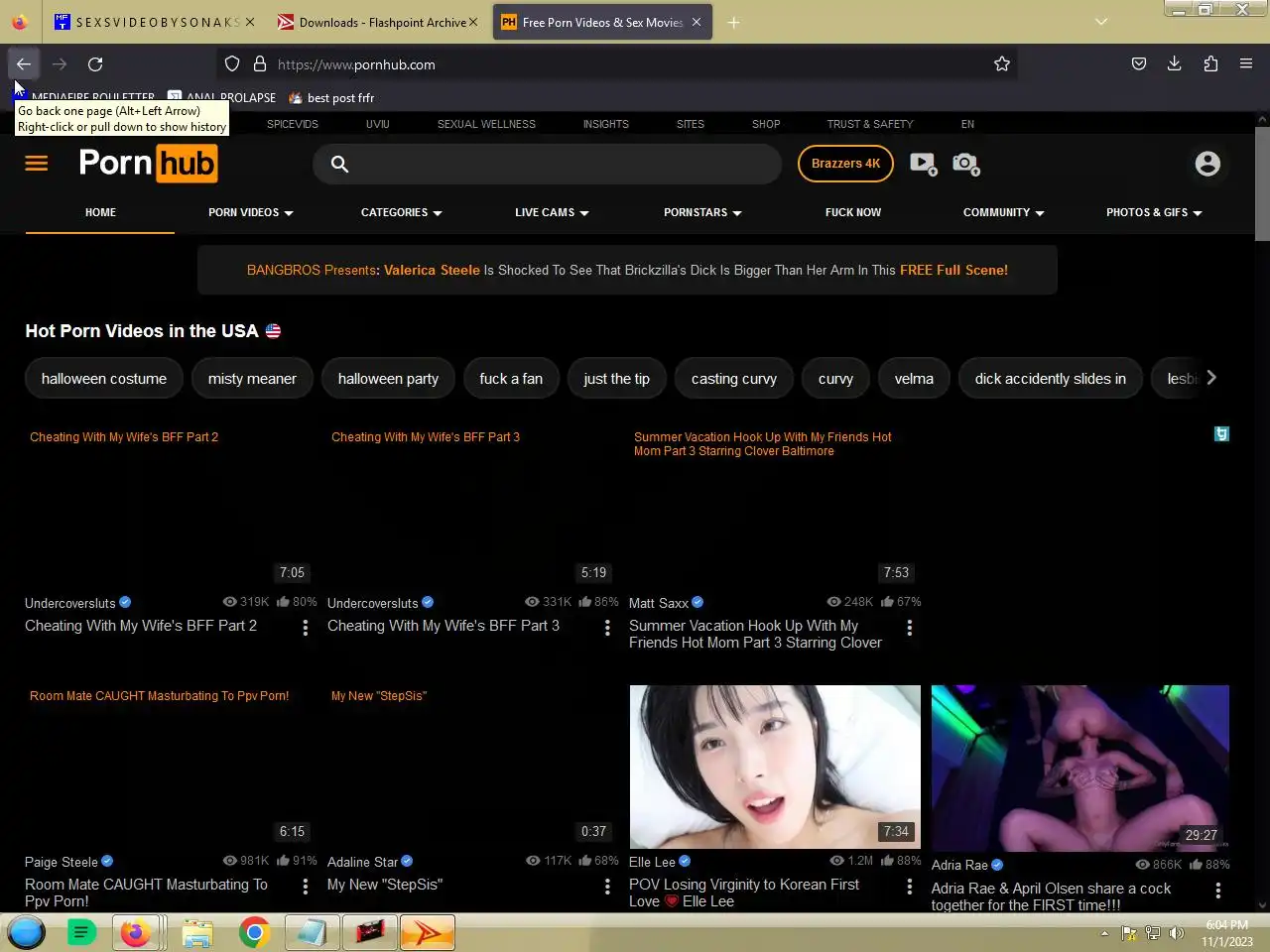The height and width of the screenshot is (952, 1270).
Task: Open the INSIGHTS top link
Action: [606, 124]
